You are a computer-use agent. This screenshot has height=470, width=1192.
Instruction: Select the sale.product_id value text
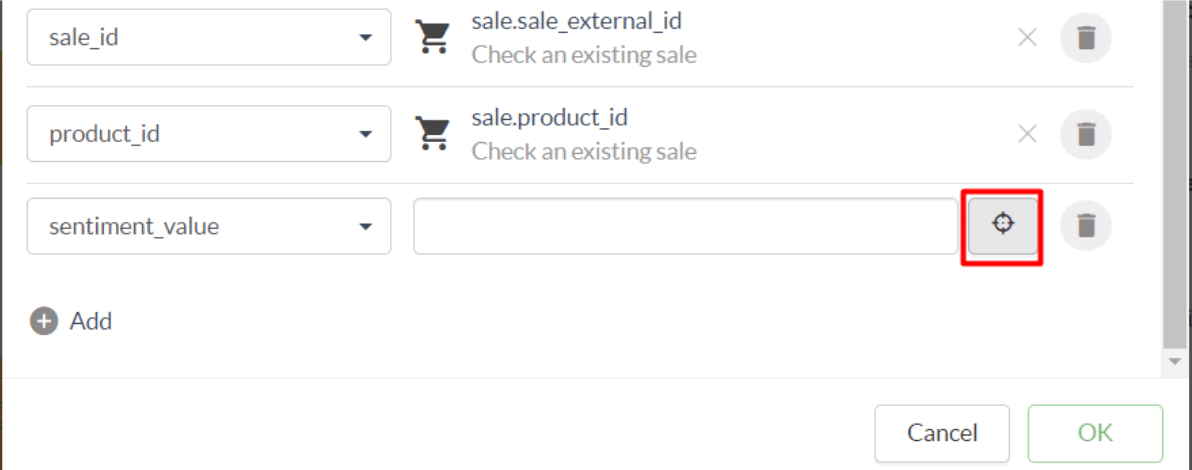(549, 118)
